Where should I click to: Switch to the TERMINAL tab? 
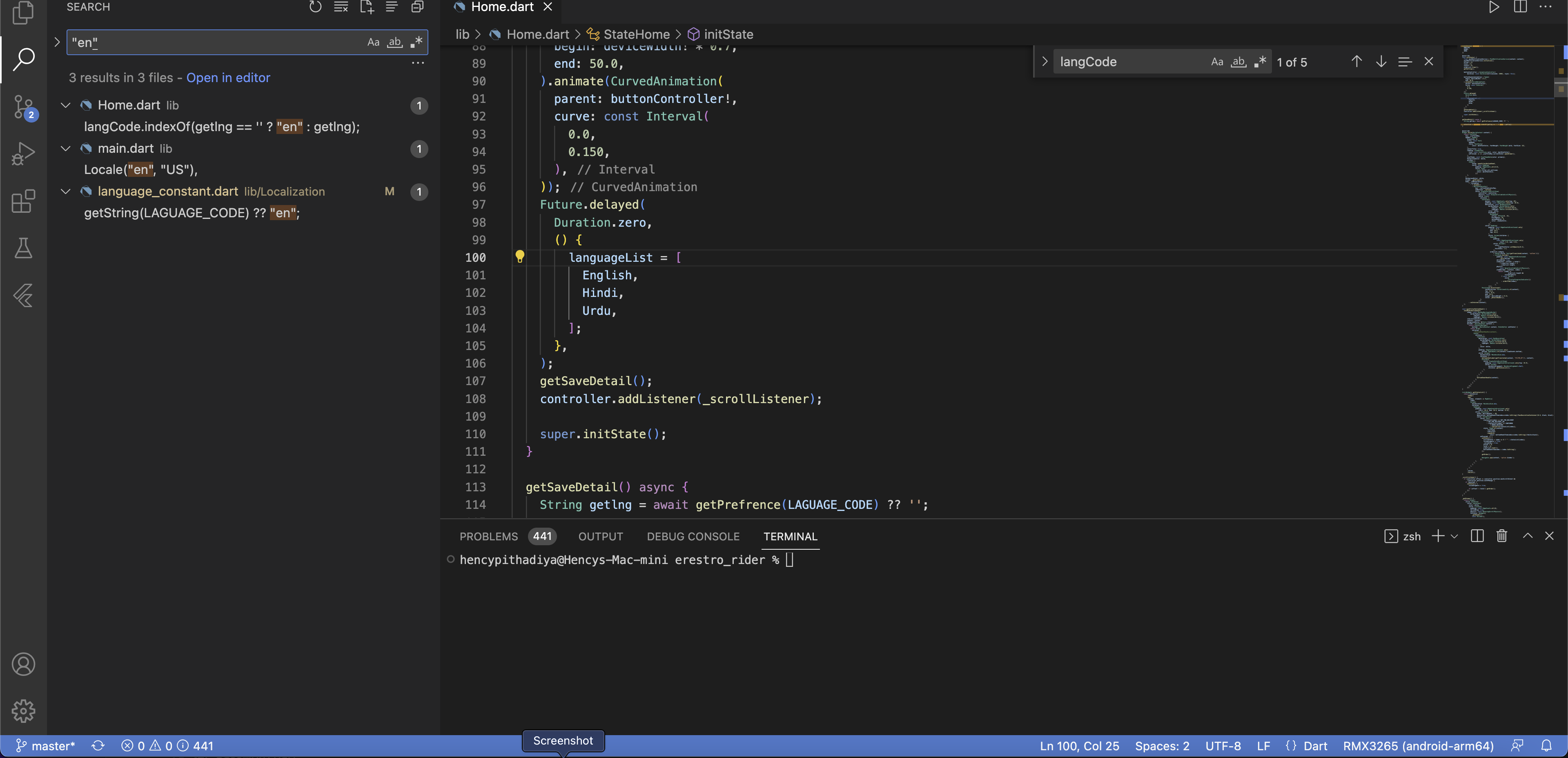click(790, 536)
